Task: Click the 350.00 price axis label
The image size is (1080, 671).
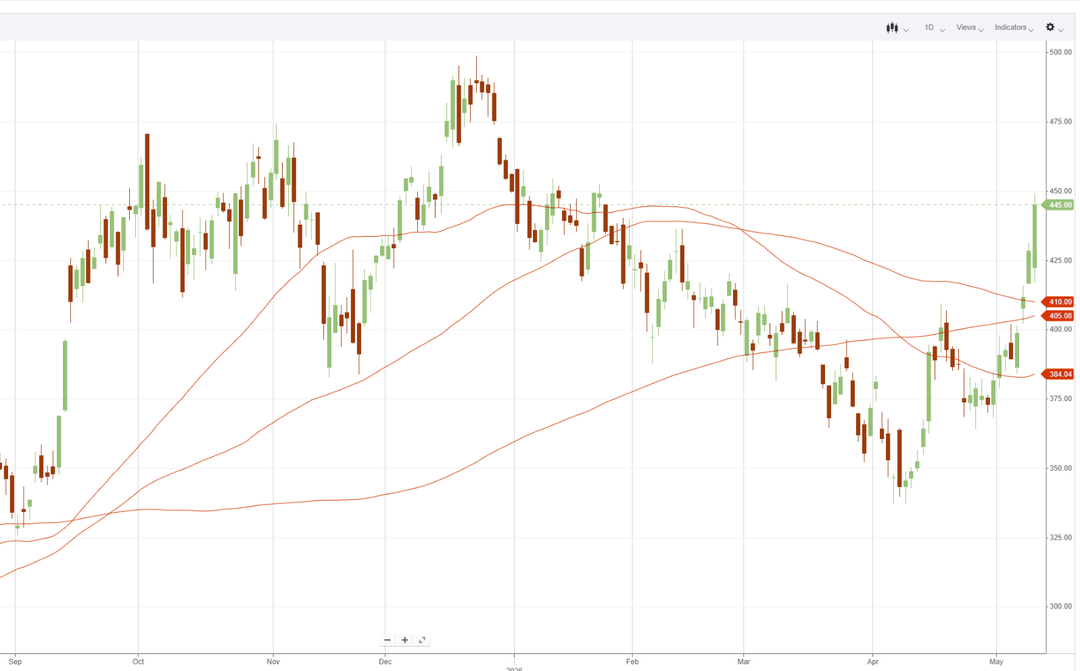Action: pos(1061,468)
